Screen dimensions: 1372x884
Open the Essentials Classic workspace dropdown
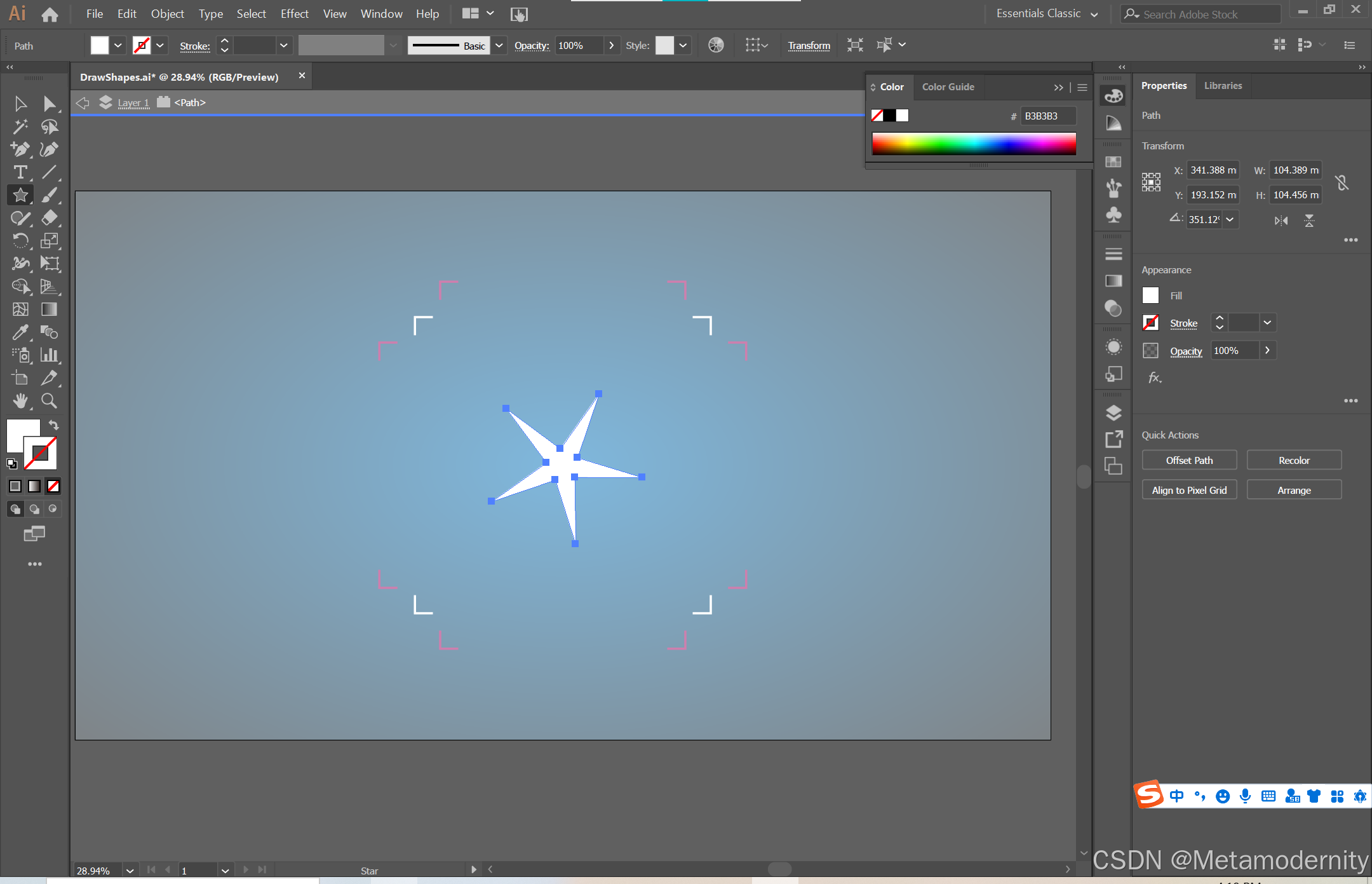pyautogui.click(x=1094, y=14)
